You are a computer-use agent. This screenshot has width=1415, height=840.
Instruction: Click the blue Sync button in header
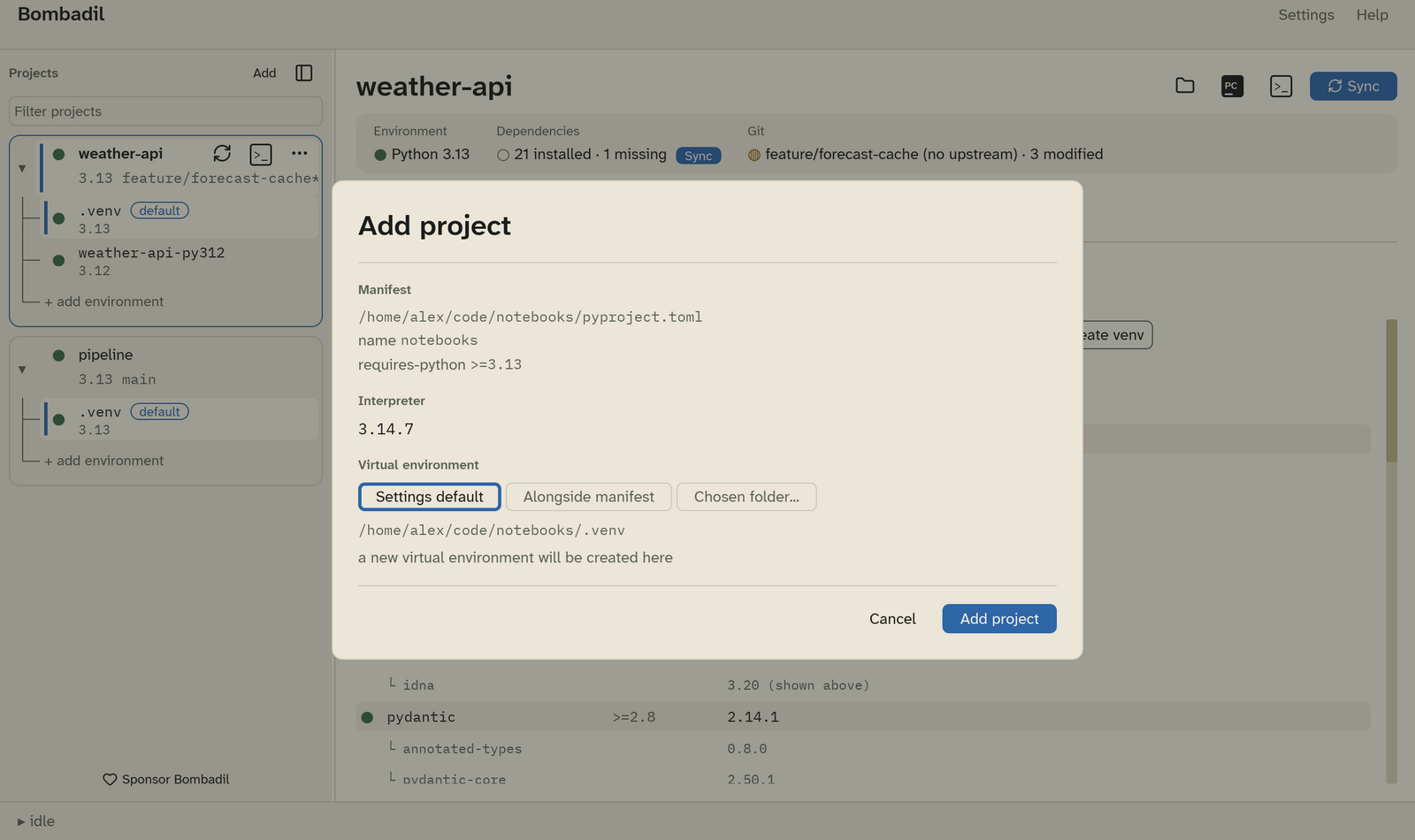tap(1353, 86)
